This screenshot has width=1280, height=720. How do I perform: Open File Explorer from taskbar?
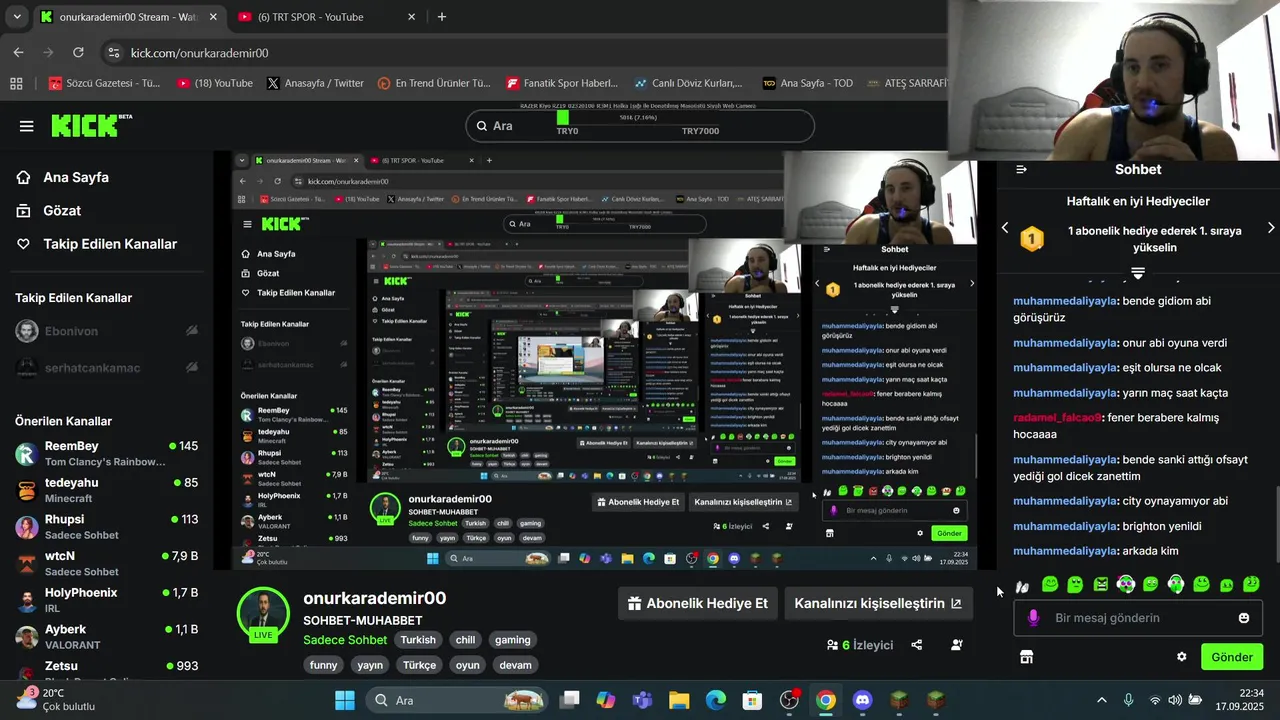pyautogui.click(x=679, y=700)
